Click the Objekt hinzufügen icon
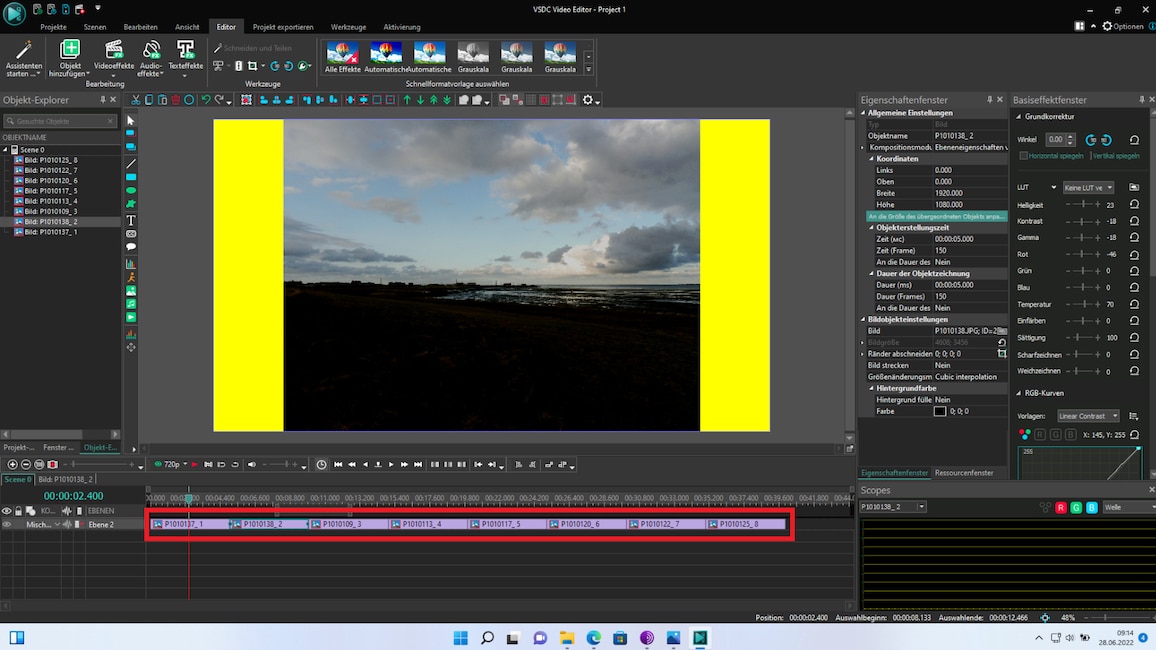This screenshot has width=1156, height=650. tap(70, 50)
